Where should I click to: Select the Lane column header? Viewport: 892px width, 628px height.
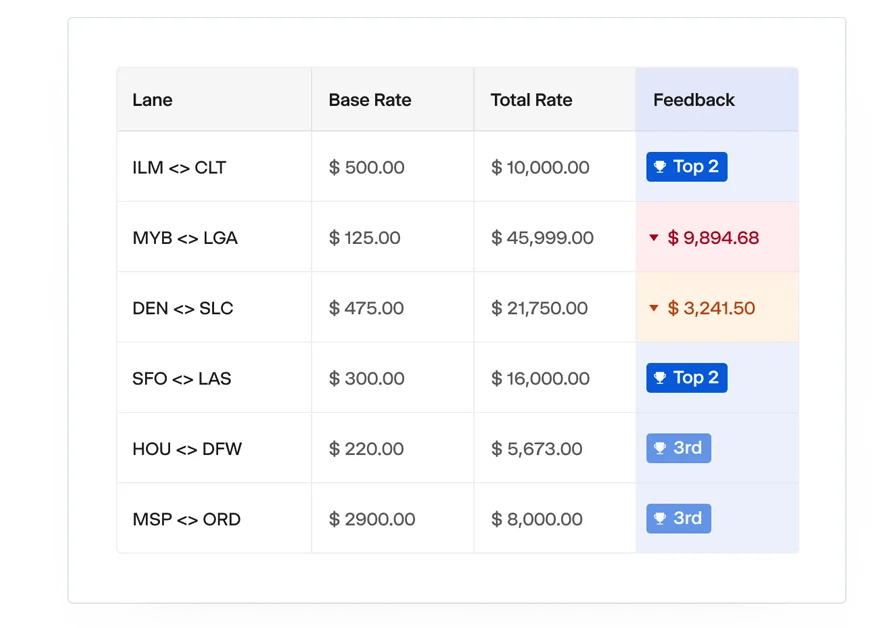(x=214, y=100)
